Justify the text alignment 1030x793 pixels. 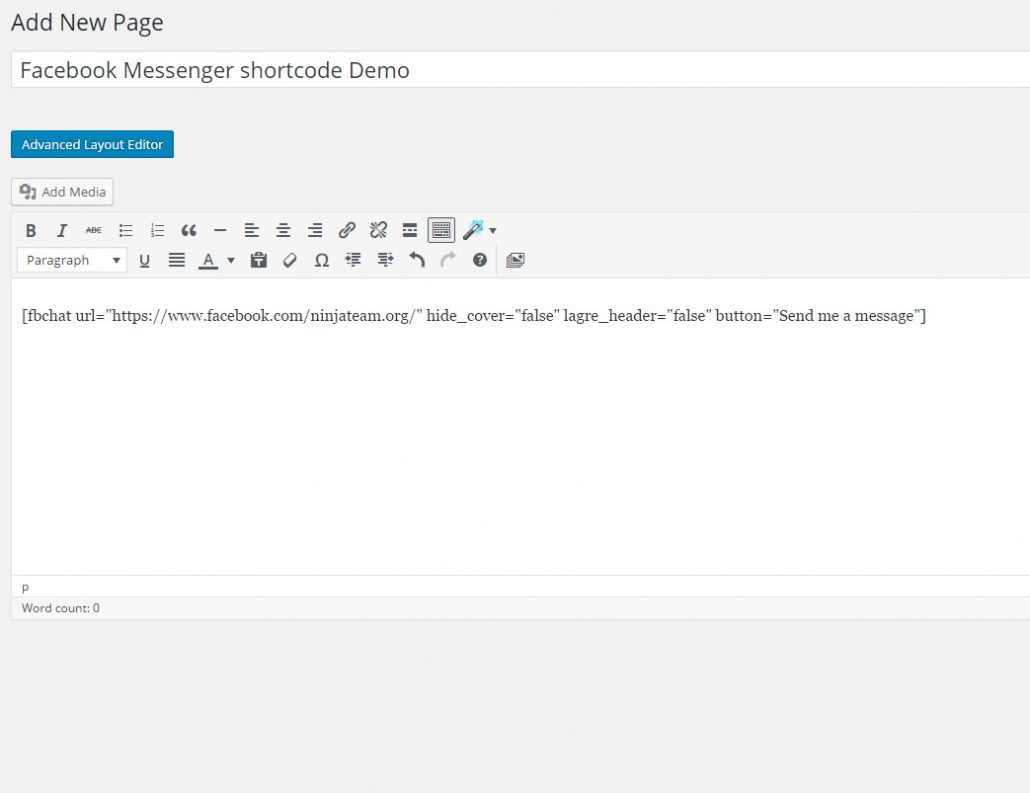coord(177,261)
